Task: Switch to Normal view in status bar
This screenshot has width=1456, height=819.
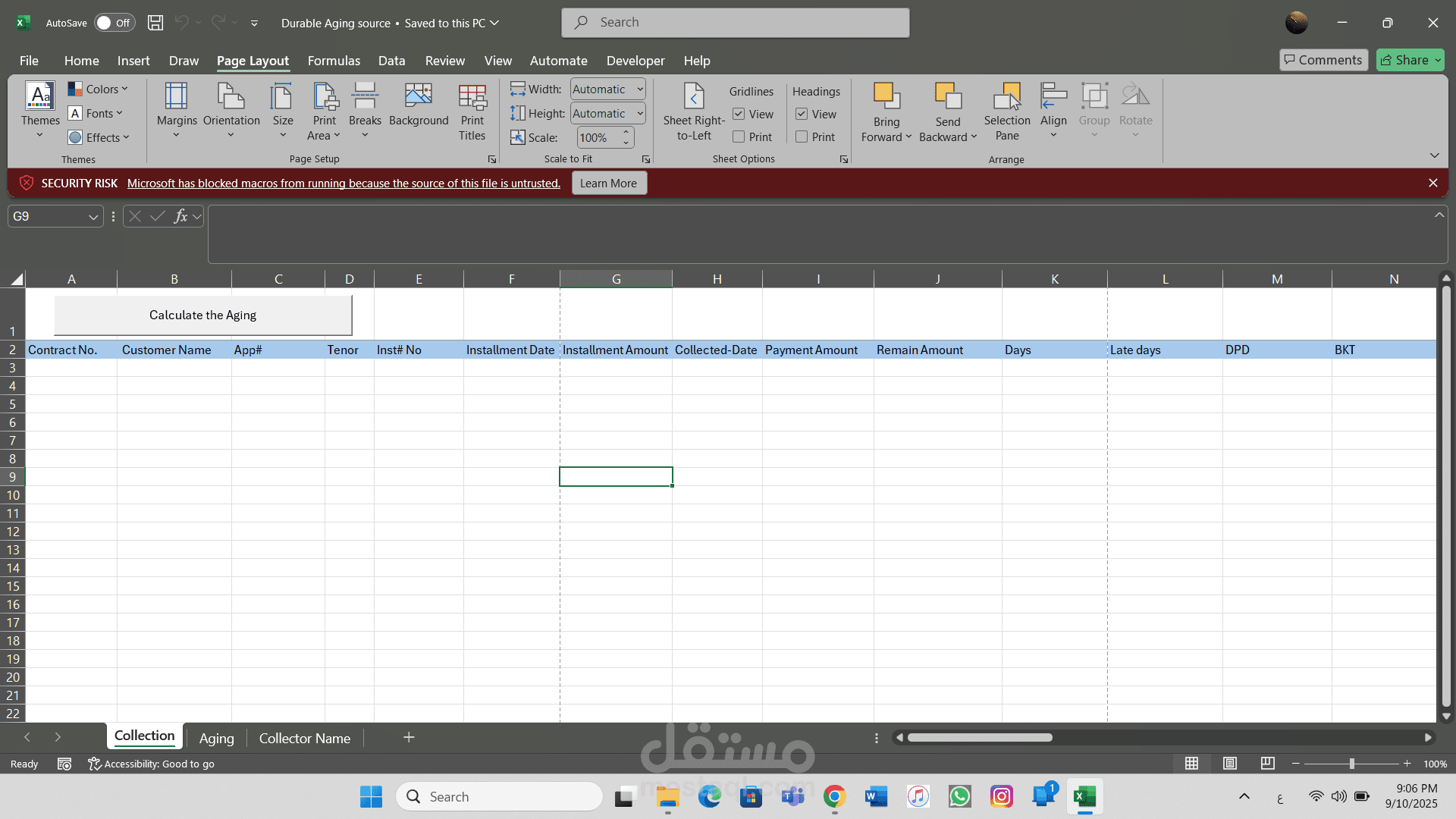Action: (1192, 764)
